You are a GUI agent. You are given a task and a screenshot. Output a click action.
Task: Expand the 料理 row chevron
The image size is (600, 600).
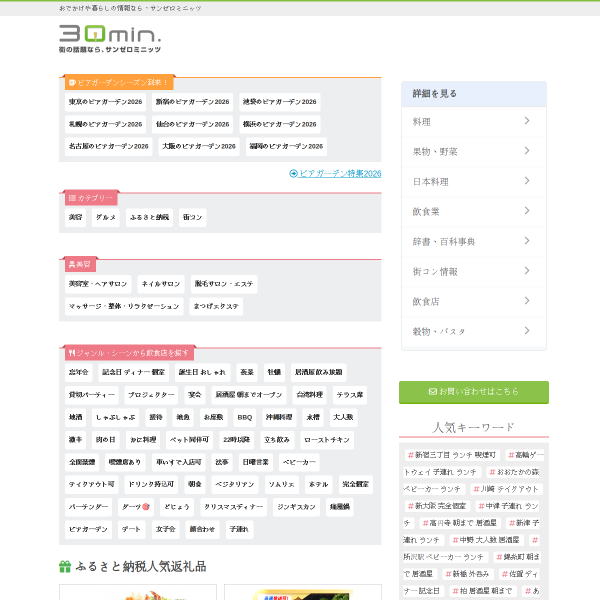click(x=527, y=121)
